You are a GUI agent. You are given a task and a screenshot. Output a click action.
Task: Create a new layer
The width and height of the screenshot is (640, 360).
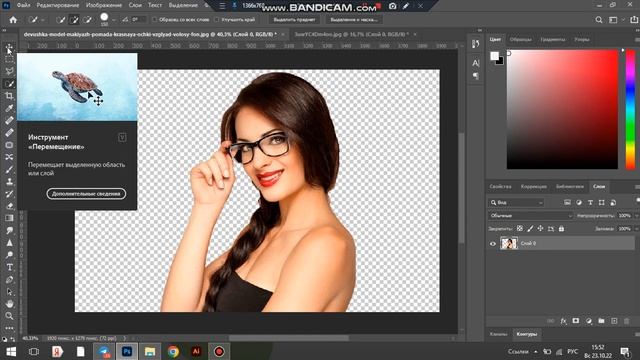pyautogui.click(x=614, y=321)
